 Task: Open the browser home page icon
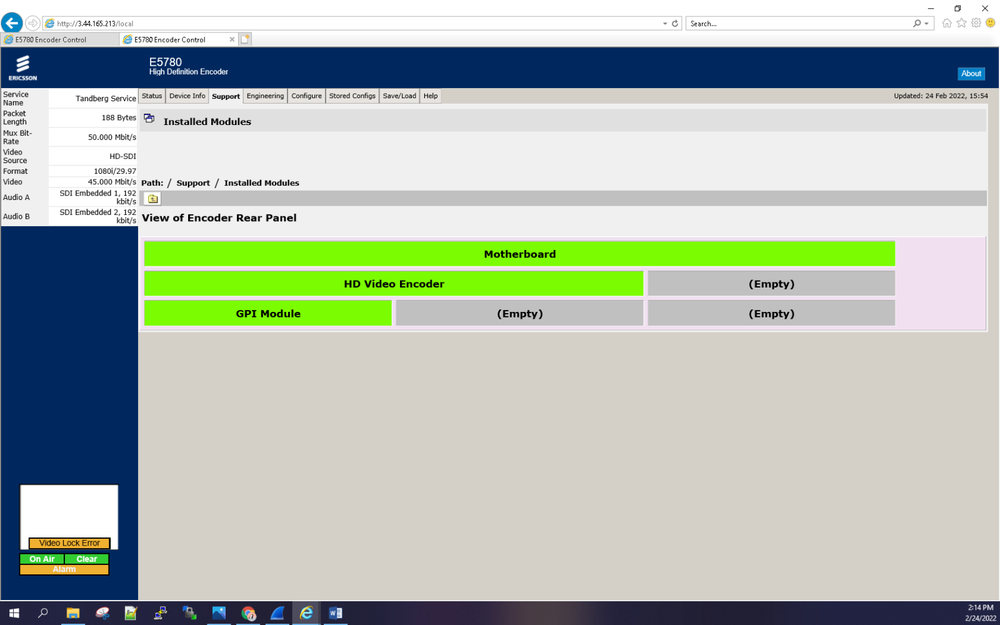click(947, 23)
